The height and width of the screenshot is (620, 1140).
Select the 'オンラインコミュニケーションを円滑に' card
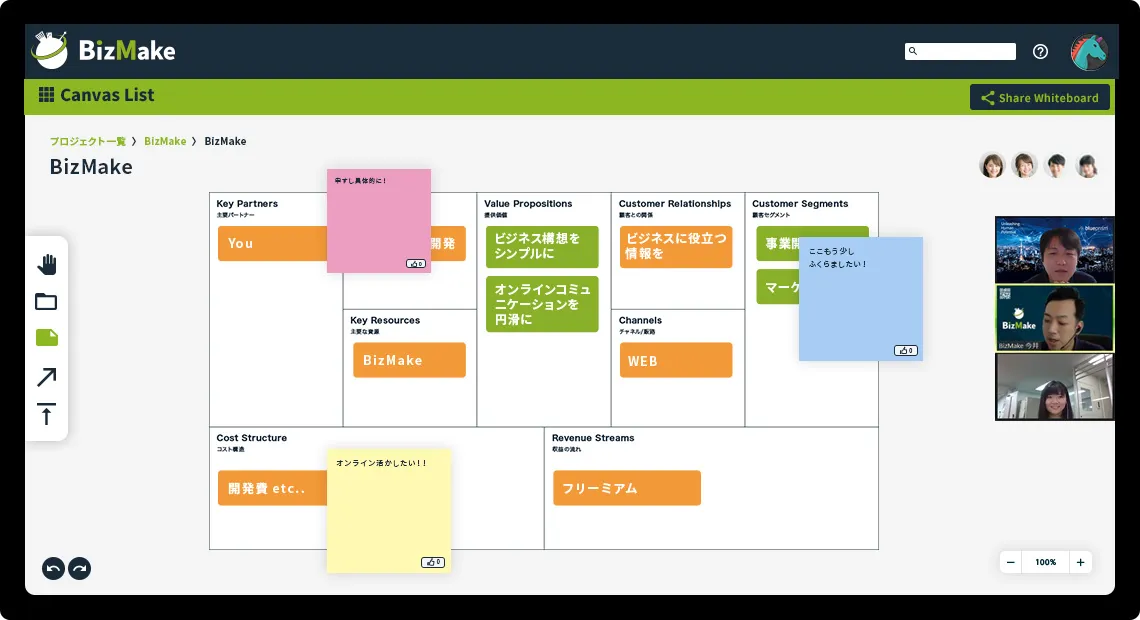tap(542, 304)
